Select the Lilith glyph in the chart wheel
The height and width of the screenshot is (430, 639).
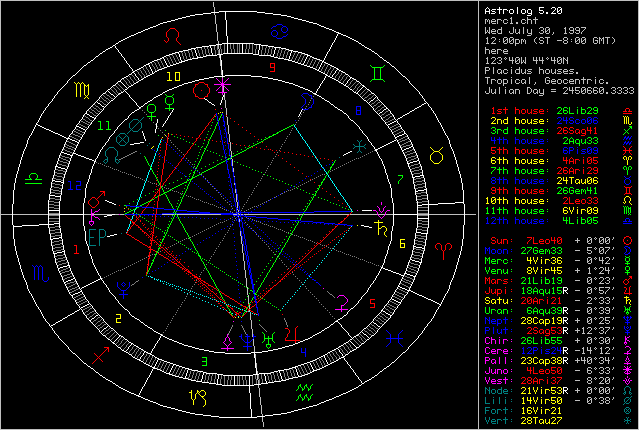pyautogui.click(x=135, y=126)
